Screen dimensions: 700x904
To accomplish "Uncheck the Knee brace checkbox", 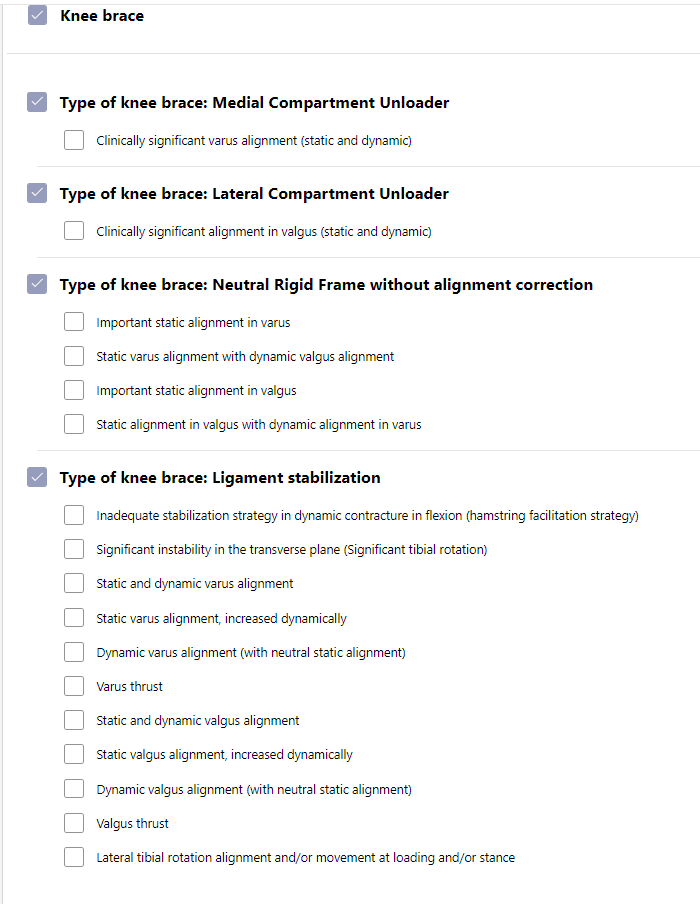I will [x=37, y=16].
